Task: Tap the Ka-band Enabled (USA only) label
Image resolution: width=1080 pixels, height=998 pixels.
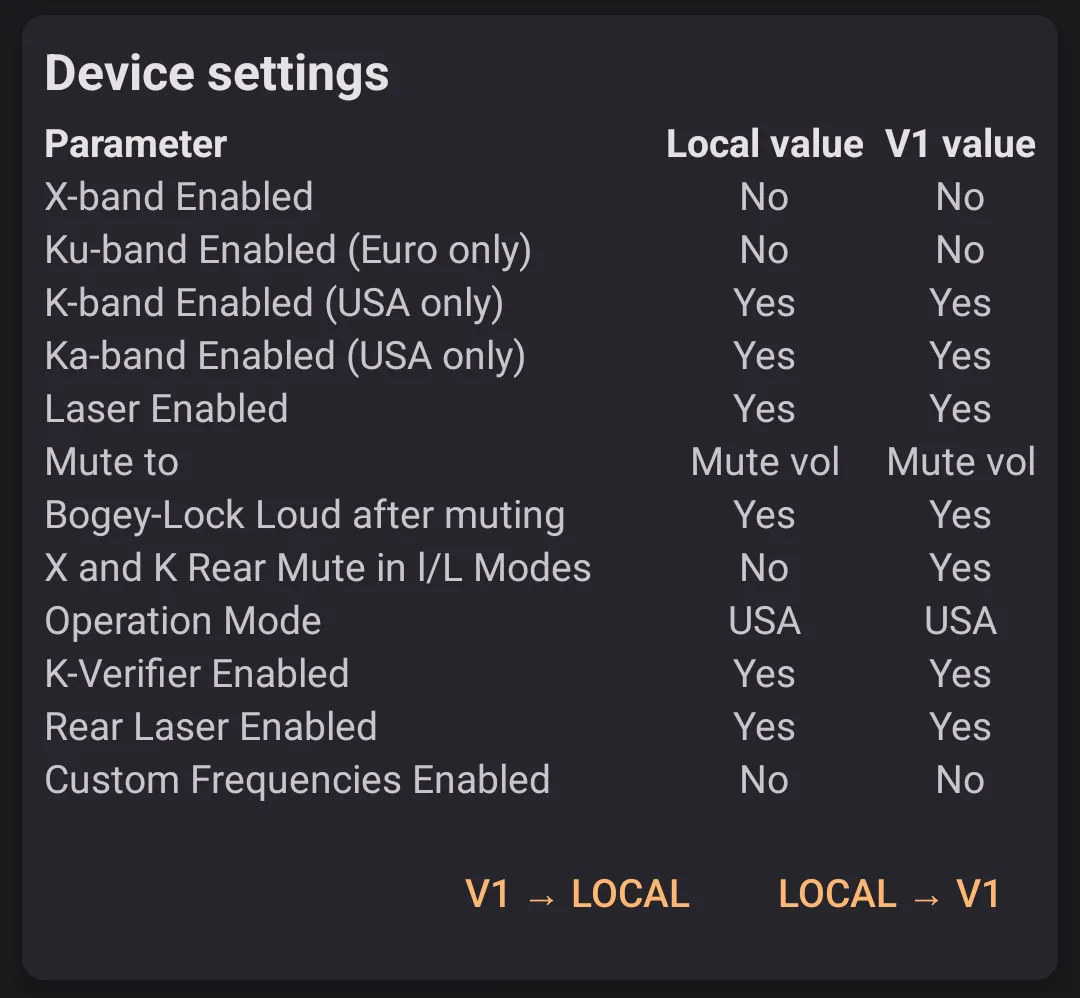Action: [x=285, y=356]
